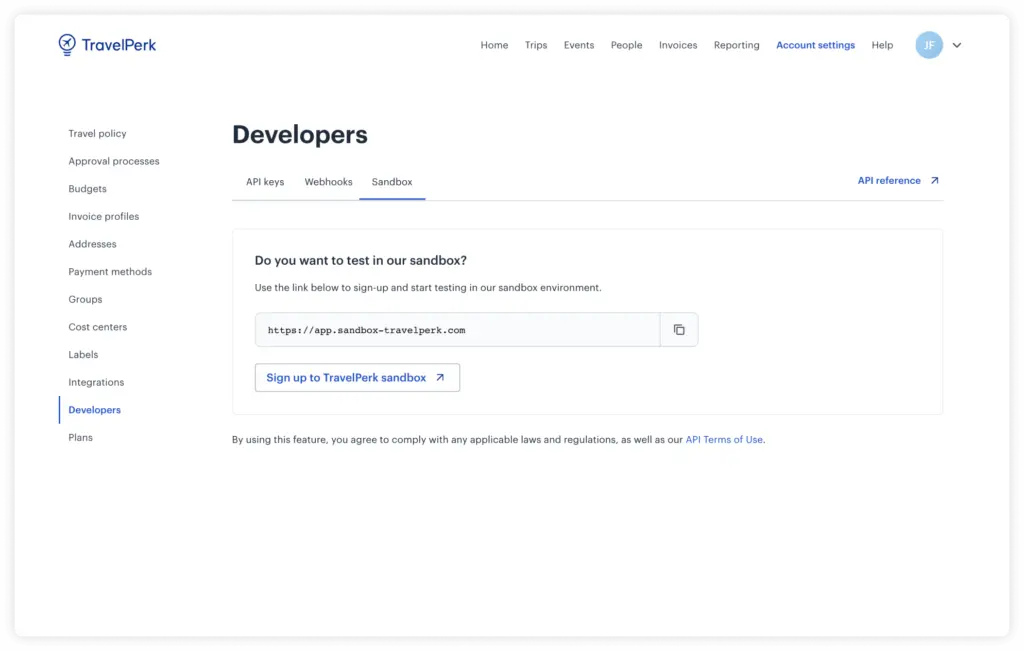Click Sign up to TravelPerk sandbox button
Screen dimensions: 1024x651
[x=357, y=377]
